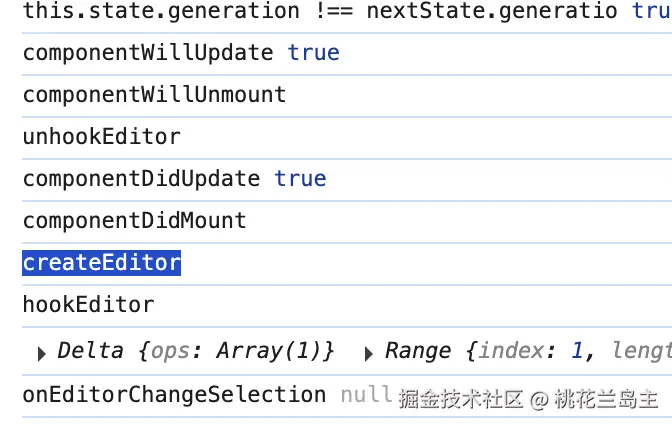Expand the Delta object disclosure triangle

coord(42,353)
